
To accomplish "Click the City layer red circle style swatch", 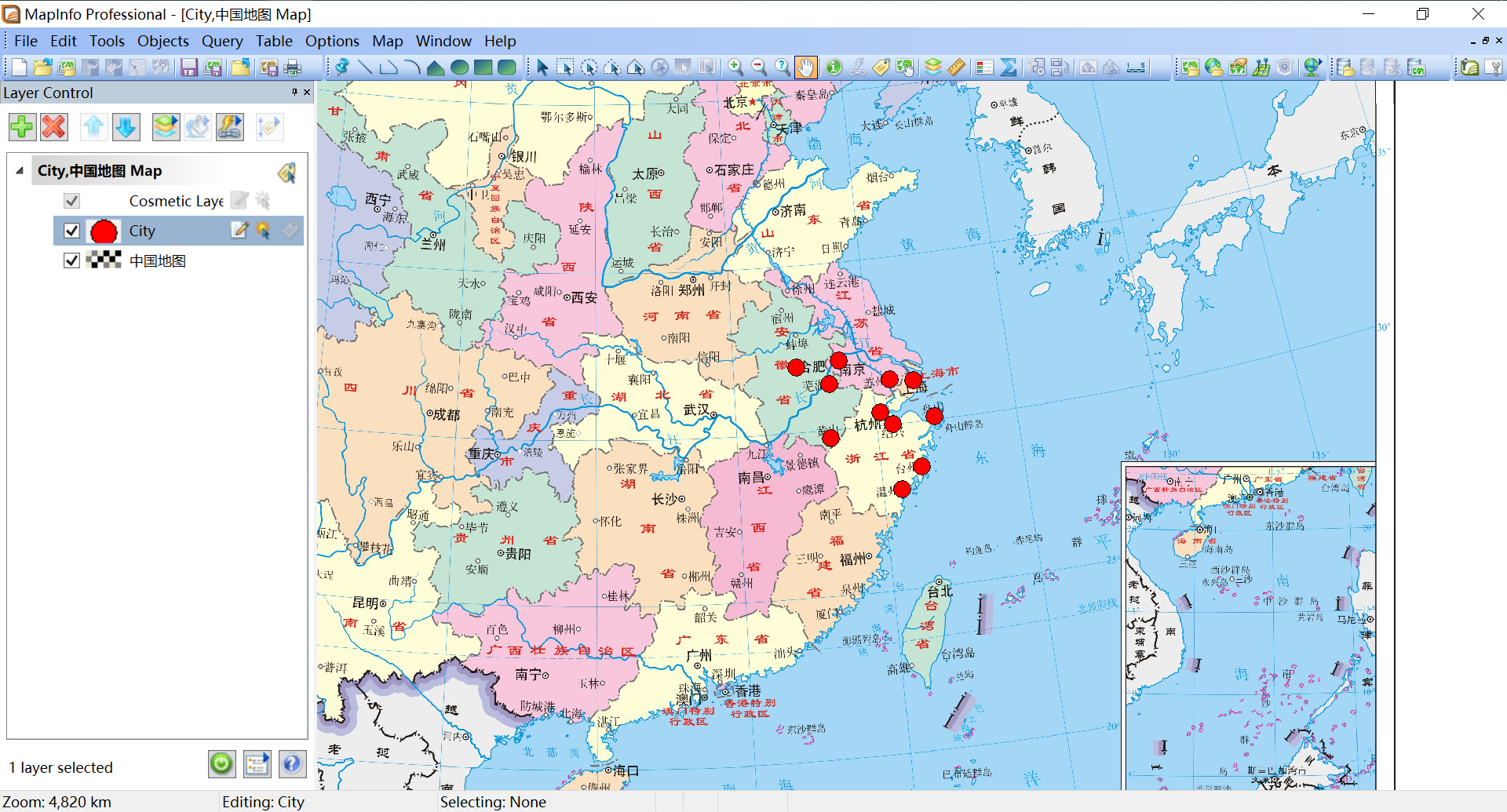I will click(x=104, y=231).
